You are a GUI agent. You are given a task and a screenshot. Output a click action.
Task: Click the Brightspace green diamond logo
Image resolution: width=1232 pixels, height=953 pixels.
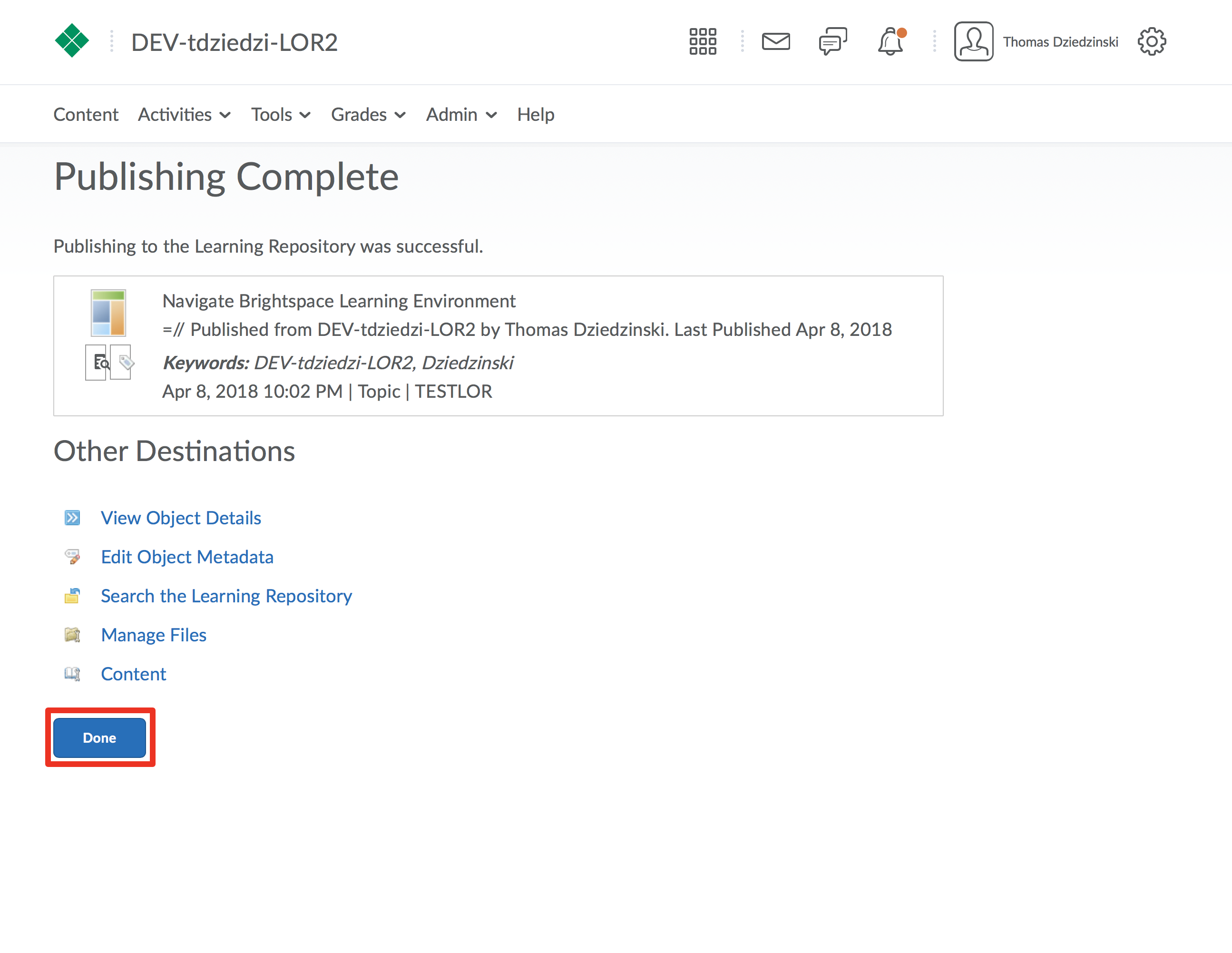click(72, 41)
